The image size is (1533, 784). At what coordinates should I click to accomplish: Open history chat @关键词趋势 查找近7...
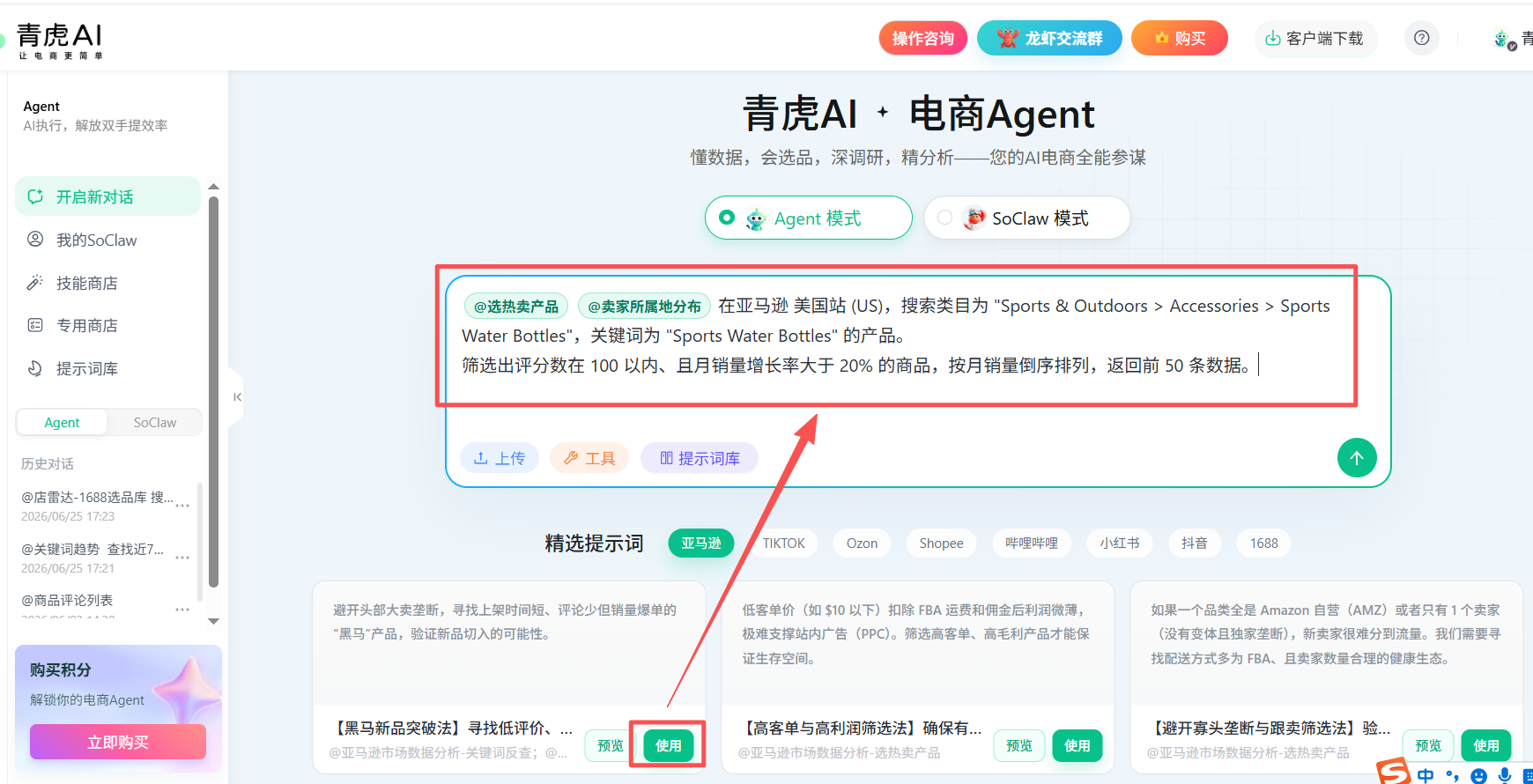(x=93, y=549)
